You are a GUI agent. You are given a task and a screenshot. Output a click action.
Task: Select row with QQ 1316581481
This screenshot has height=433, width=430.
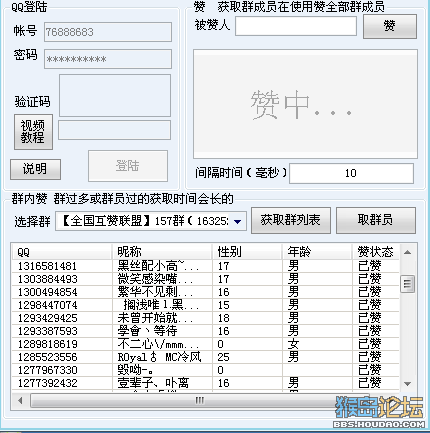205,266
